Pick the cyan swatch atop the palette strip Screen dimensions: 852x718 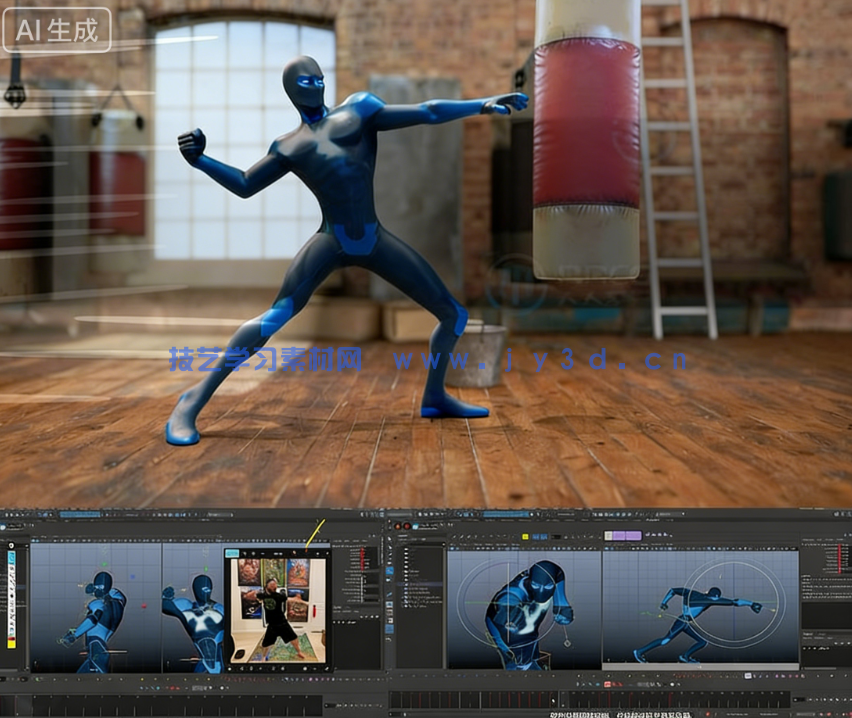[12, 557]
